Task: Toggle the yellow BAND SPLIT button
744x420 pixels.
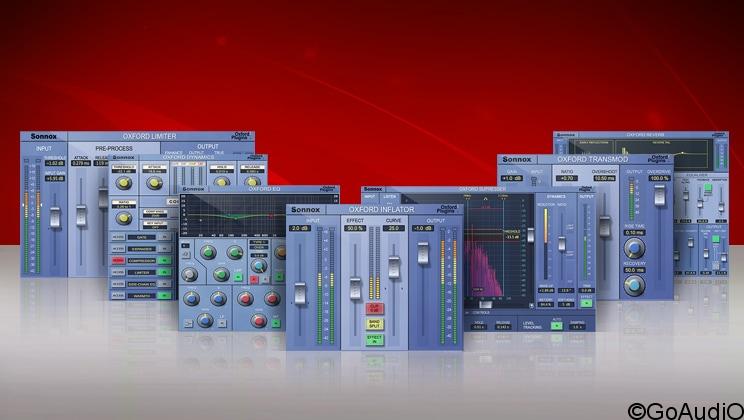Action: (x=374, y=324)
